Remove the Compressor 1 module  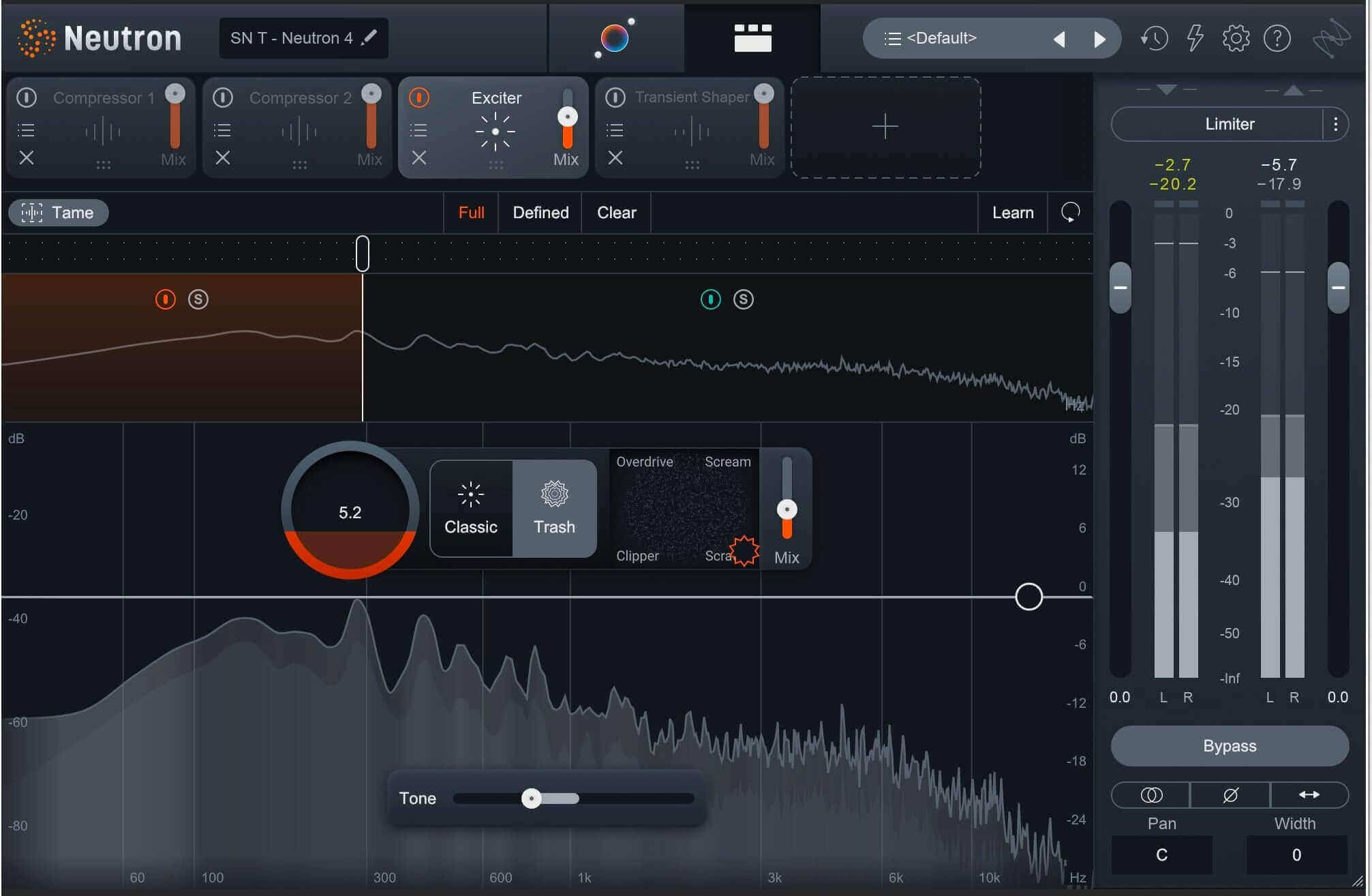(27, 158)
